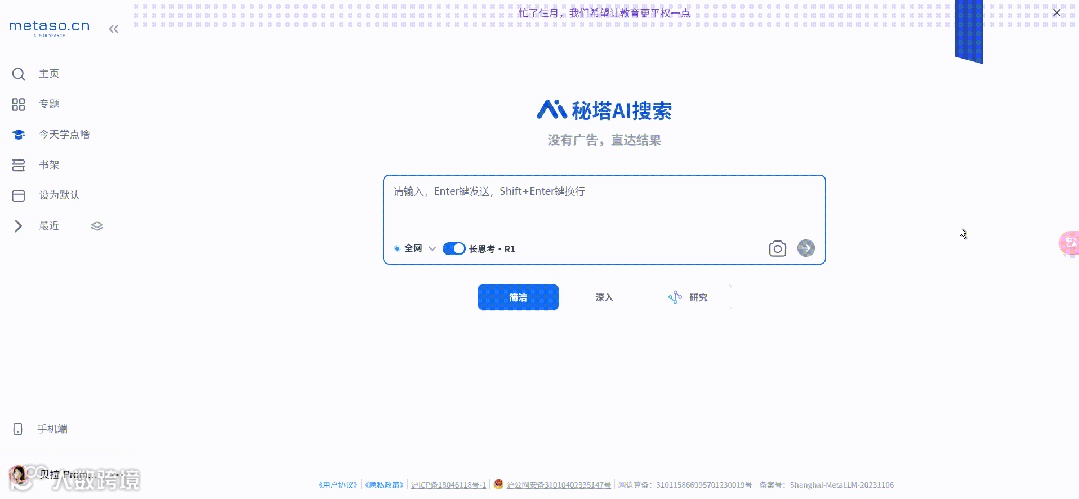Open the user avatar at bottom left

(18, 475)
